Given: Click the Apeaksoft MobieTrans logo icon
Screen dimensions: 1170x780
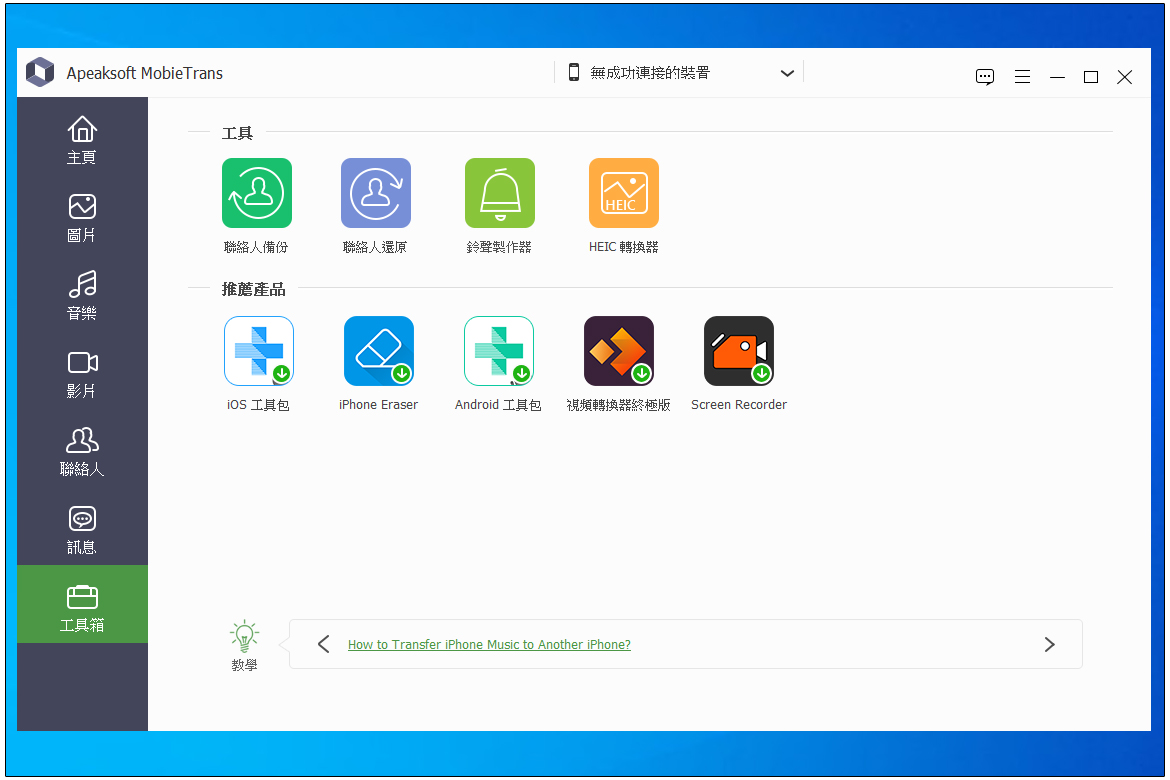Looking at the screenshot, I should [x=40, y=72].
